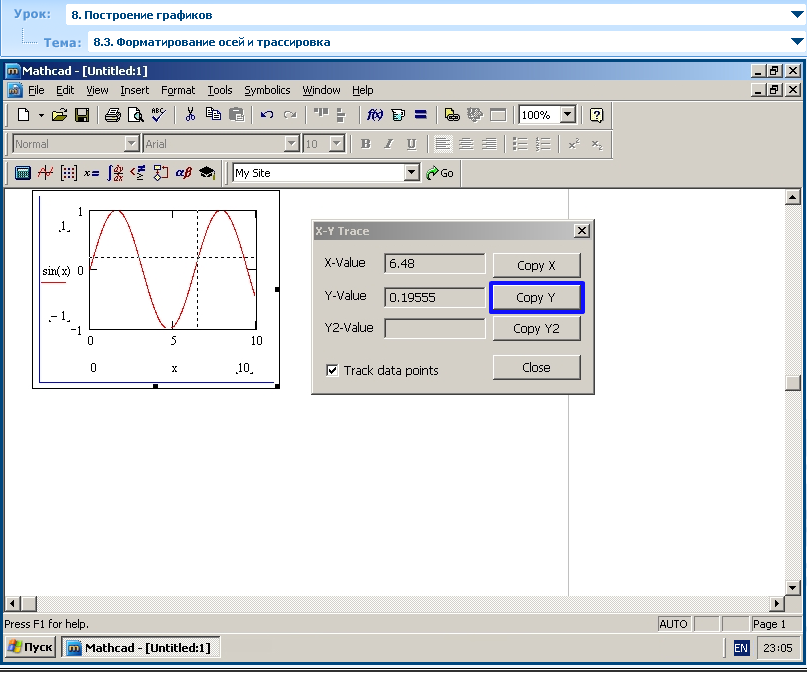Click the Insert Unit icon
Screen dimensions: 807x682
(x=397, y=115)
